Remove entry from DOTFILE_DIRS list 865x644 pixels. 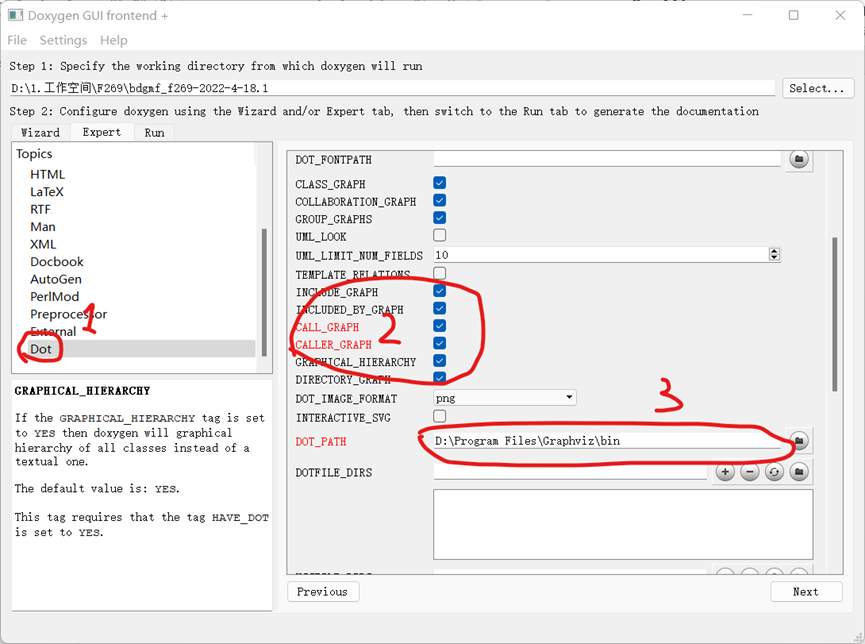click(x=750, y=472)
